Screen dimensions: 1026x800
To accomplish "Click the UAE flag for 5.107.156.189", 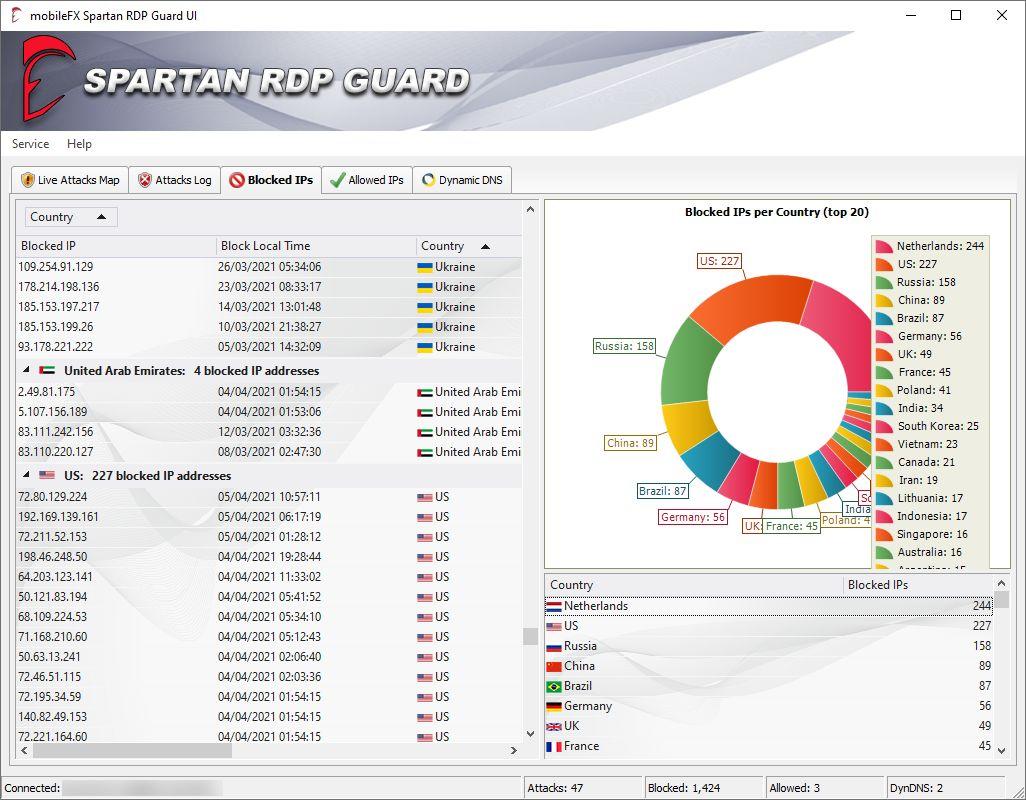I will click(x=425, y=412).
